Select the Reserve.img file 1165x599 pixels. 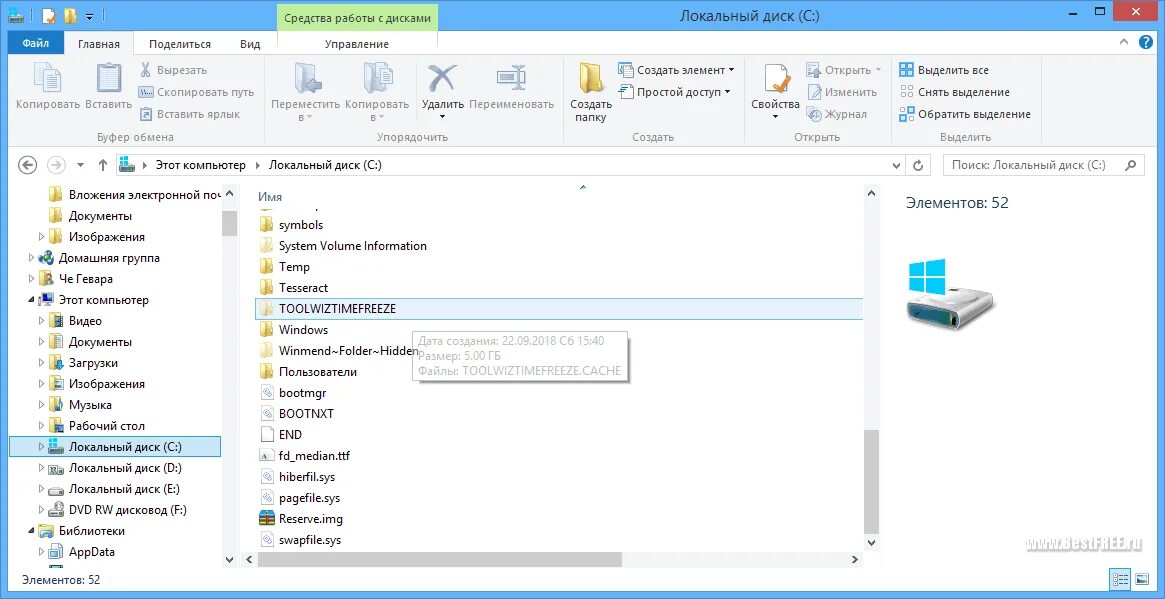click(311, 519)
